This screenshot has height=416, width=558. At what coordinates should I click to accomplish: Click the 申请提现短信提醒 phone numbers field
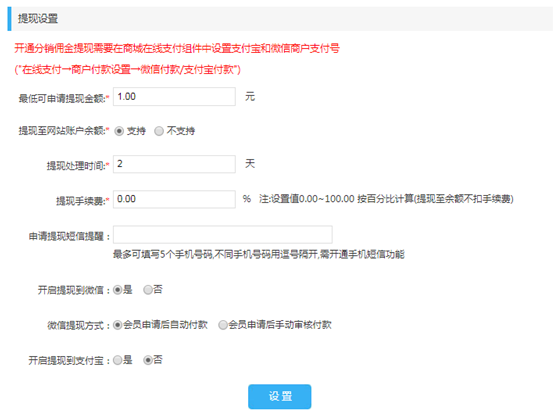click(223, 235)
